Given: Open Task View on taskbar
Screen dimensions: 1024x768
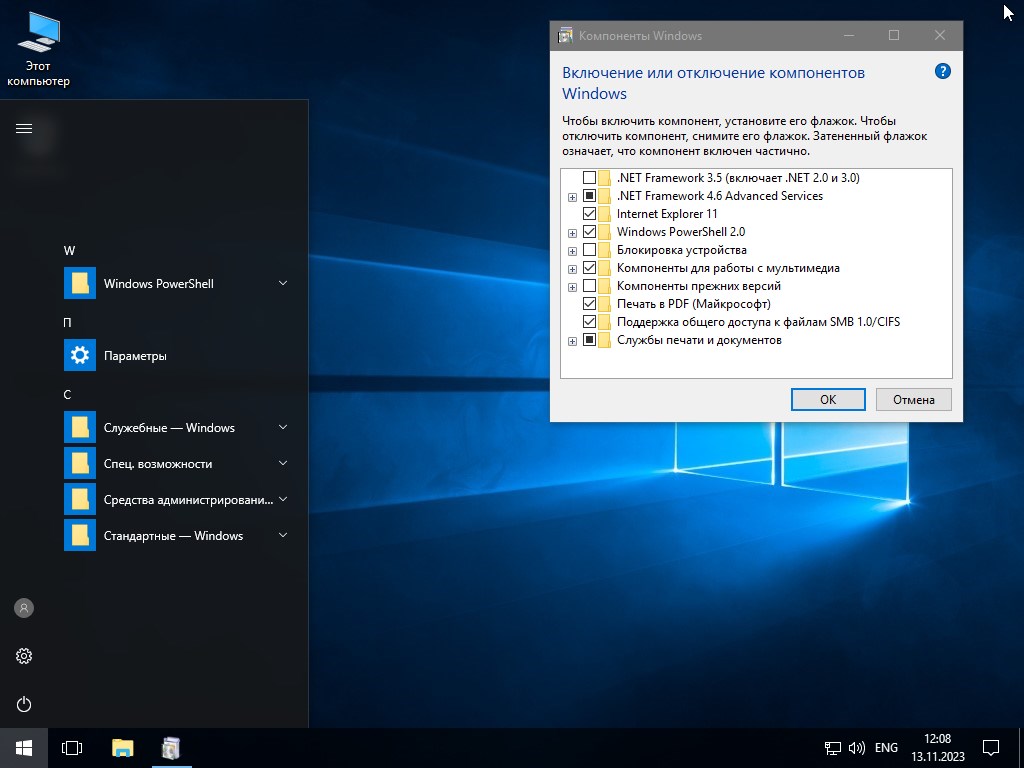Looking at the screenshot, I should [x=72, y=747].
